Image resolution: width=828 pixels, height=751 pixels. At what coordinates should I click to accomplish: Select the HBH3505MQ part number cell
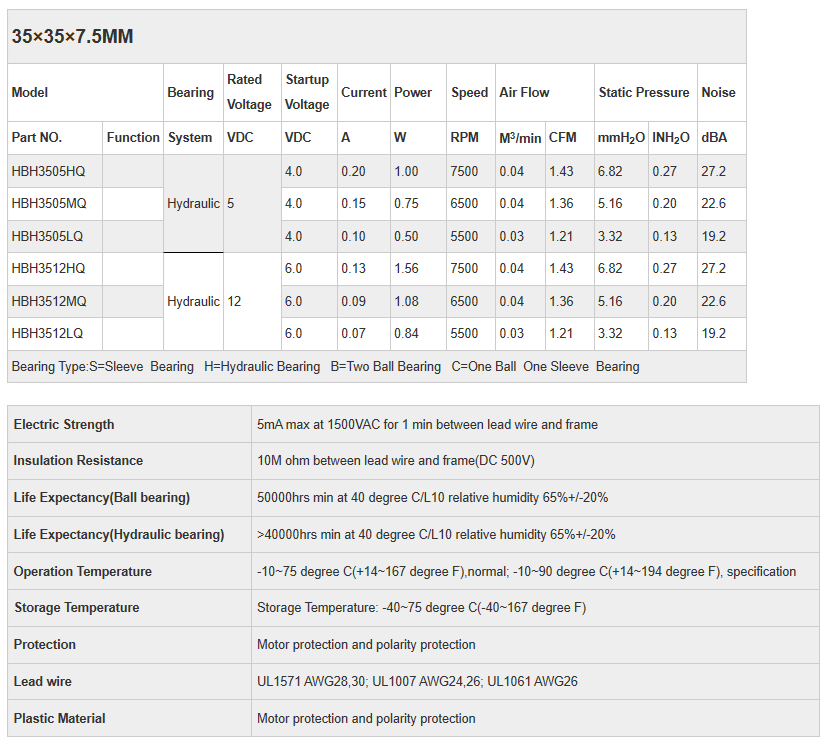pos(49,203)
